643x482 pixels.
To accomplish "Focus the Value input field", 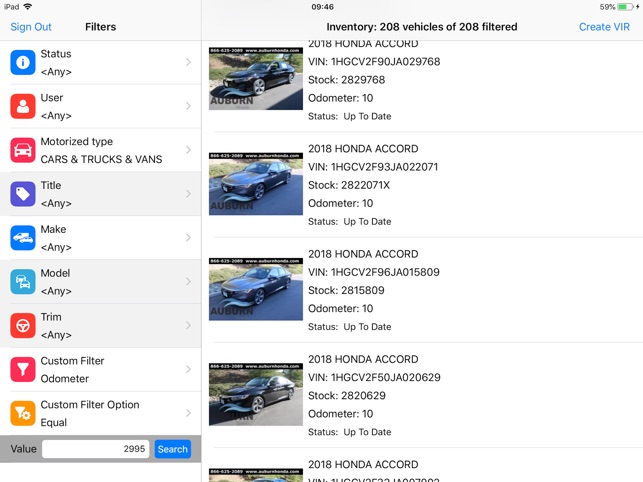I will [x=96, y=449].
